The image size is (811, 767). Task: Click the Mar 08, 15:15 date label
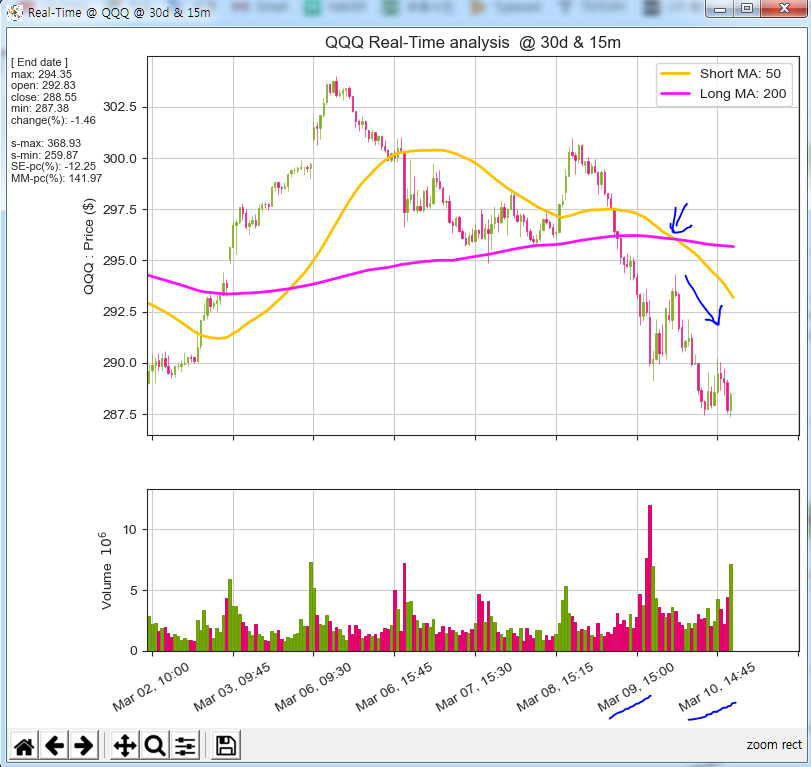click(555, 687)
